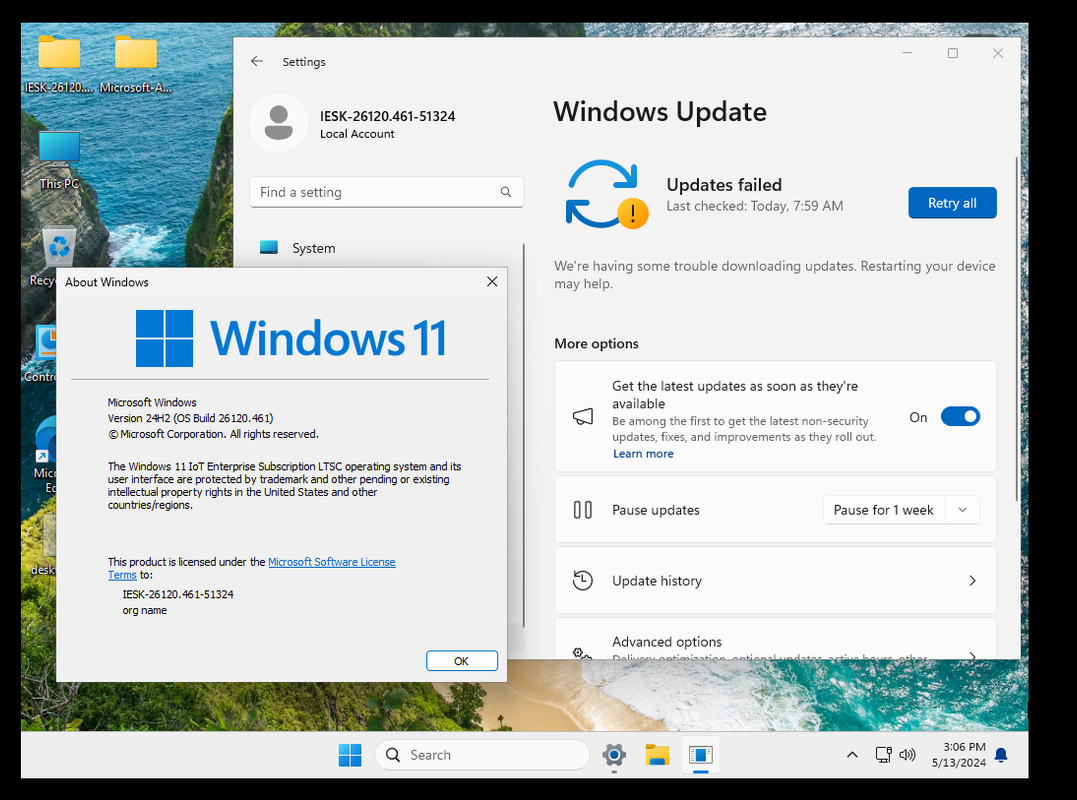Open the Settings gear in the taskbar

[x=614, y=755]
